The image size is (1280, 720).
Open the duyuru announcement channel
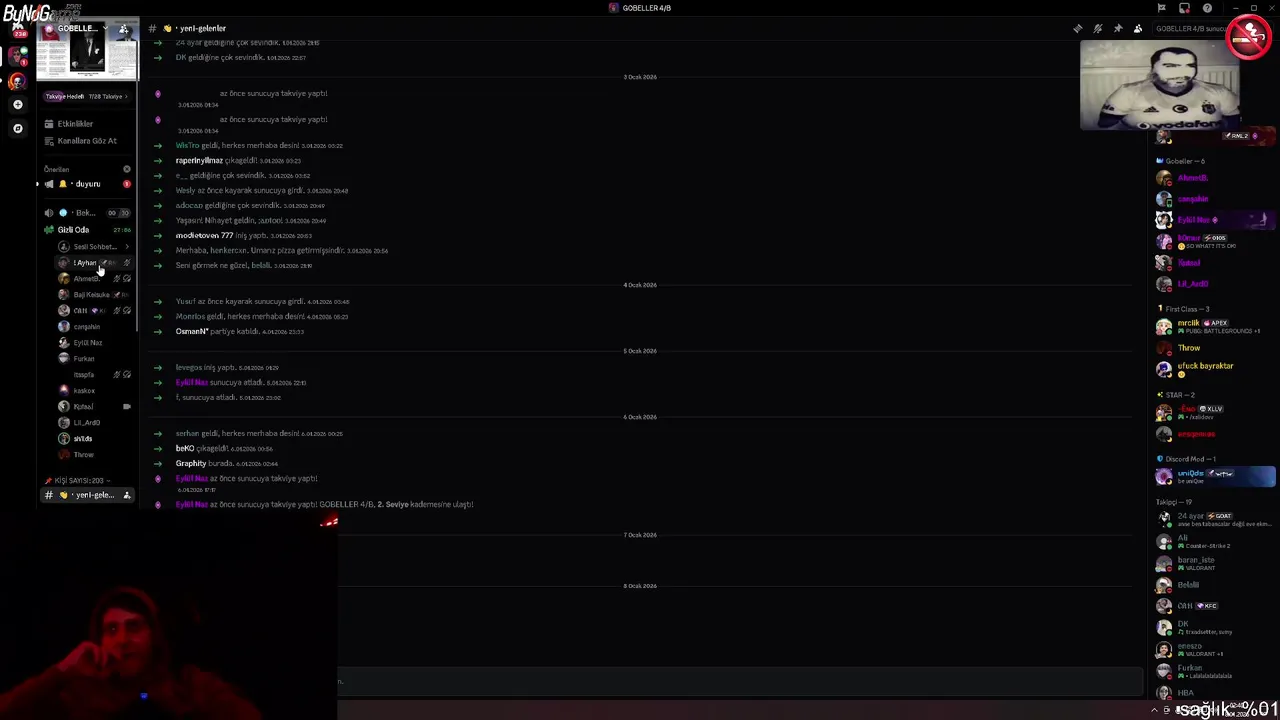click(87, 184)
